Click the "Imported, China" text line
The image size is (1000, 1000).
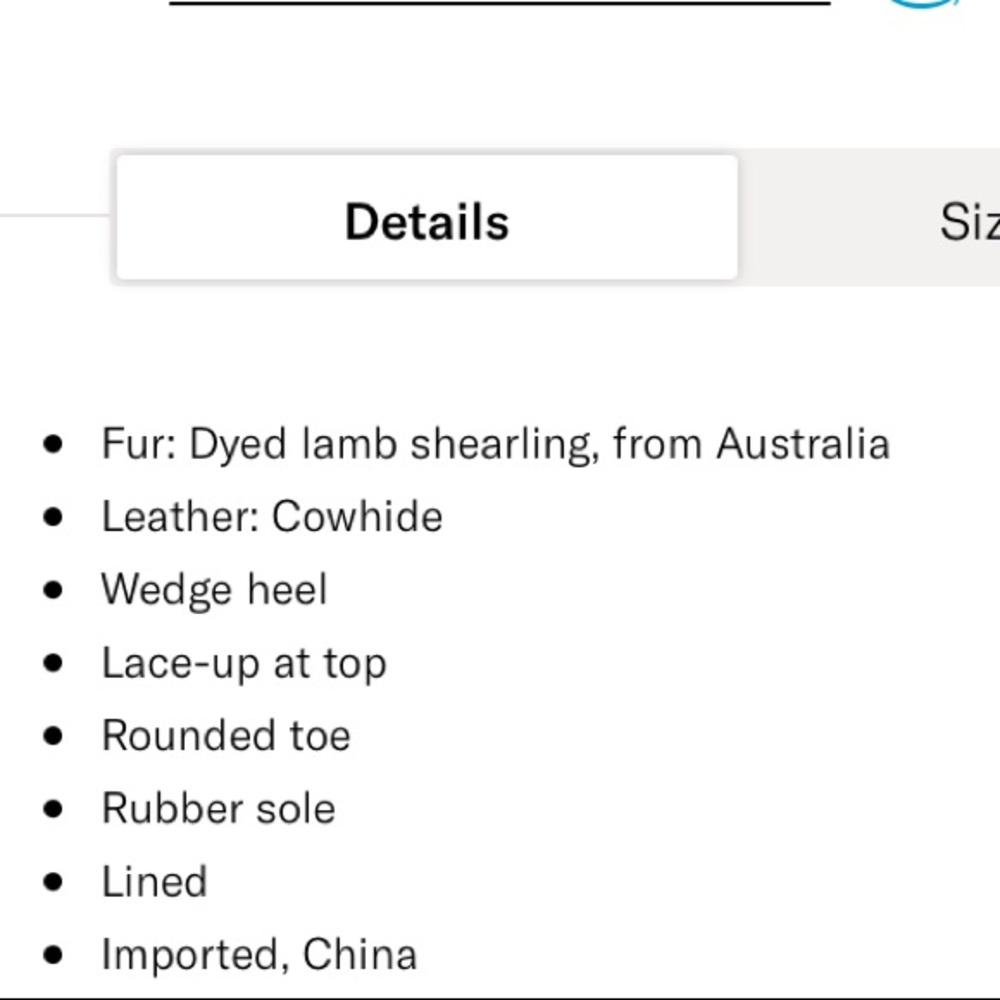coord(259,955)
